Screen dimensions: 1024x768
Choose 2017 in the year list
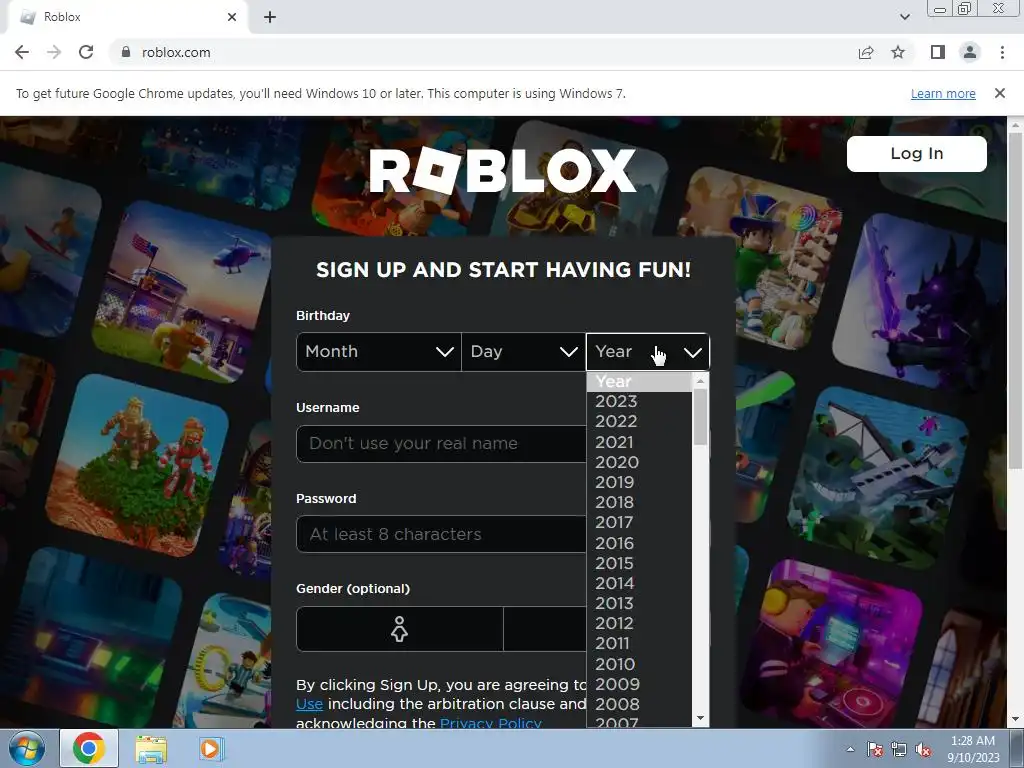(639, 522)
